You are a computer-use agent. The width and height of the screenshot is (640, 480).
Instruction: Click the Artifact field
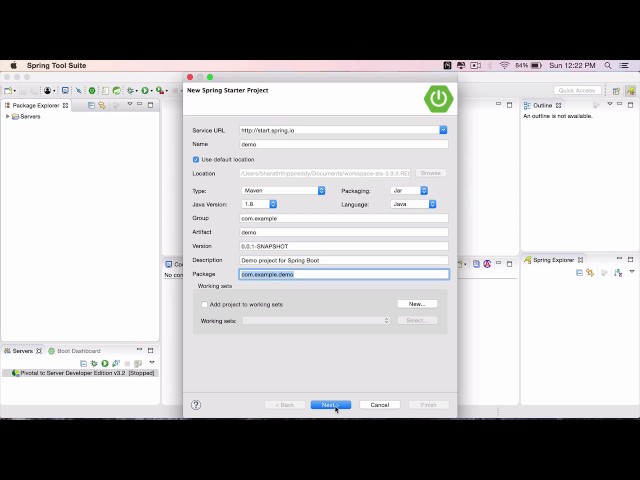tap(344, 232)
